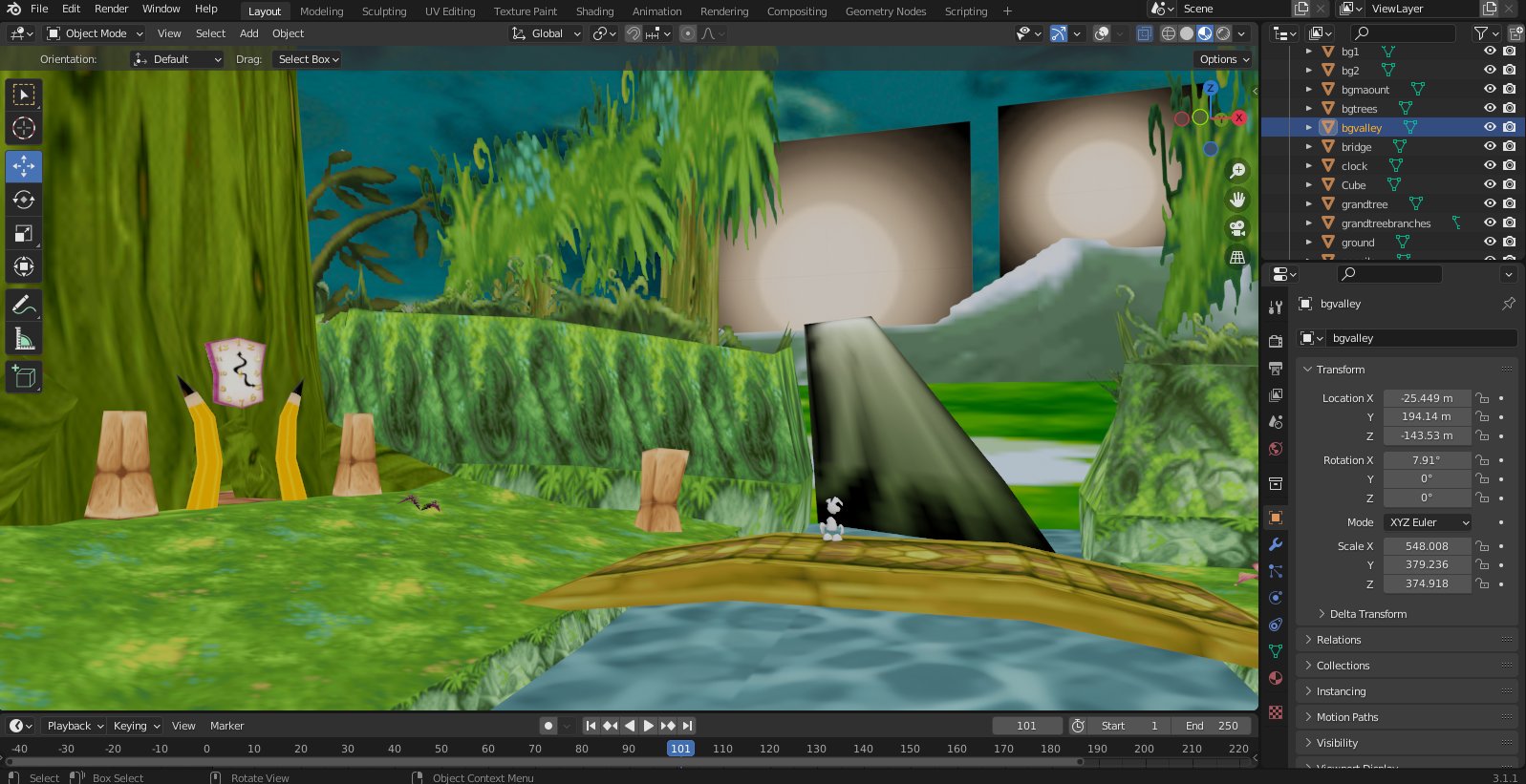Image resolution: width=1526 pixels, height=784 pixels.
Task: Click the End frame field
Action: click(1212, 726)
